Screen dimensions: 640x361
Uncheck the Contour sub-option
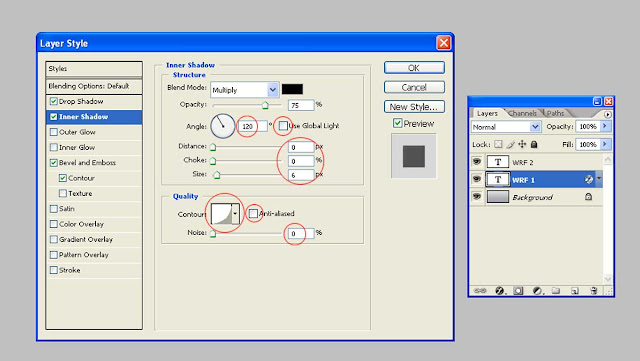(x=62, y=178)
